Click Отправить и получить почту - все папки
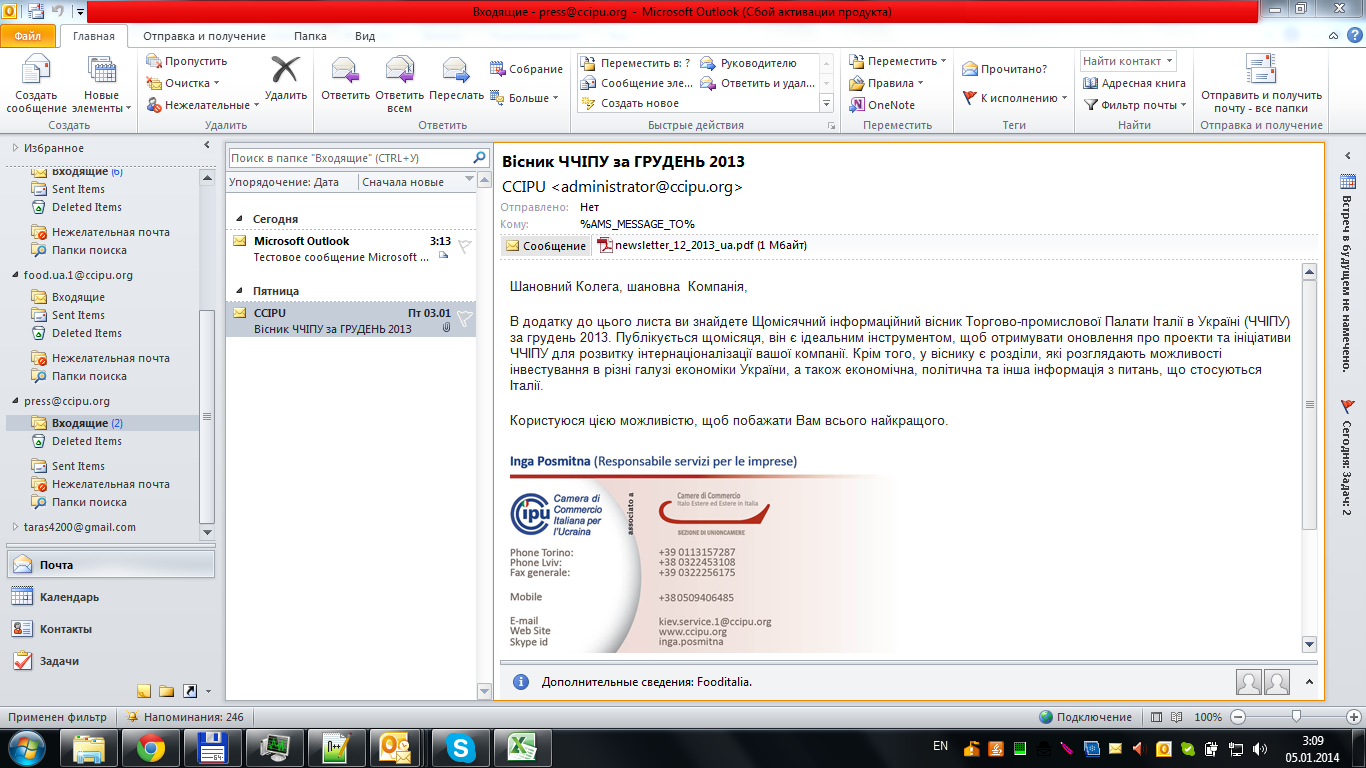1366x768 pixels. (x=1261, y=84)
